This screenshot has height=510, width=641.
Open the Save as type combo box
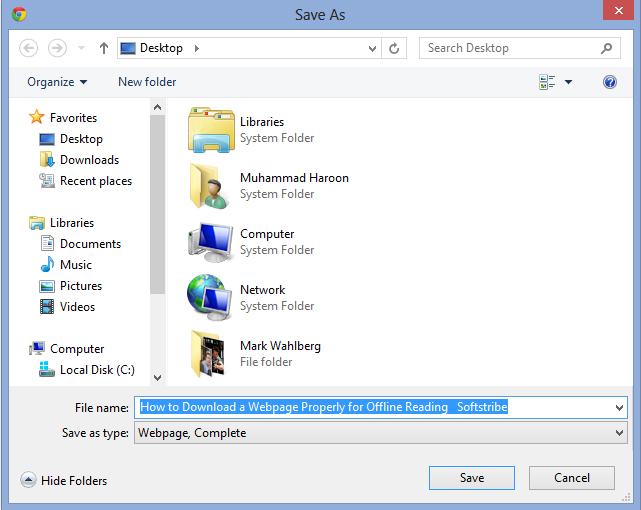(x=381, y=432)
